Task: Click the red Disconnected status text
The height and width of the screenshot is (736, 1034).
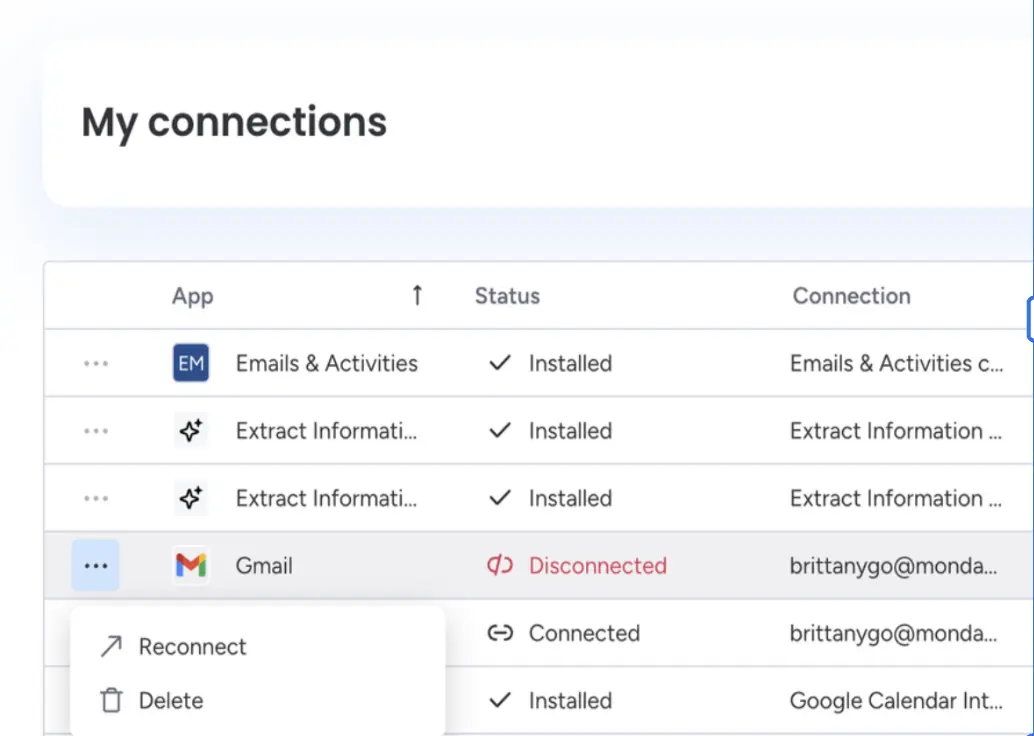Action: click(x=597, y=565)
